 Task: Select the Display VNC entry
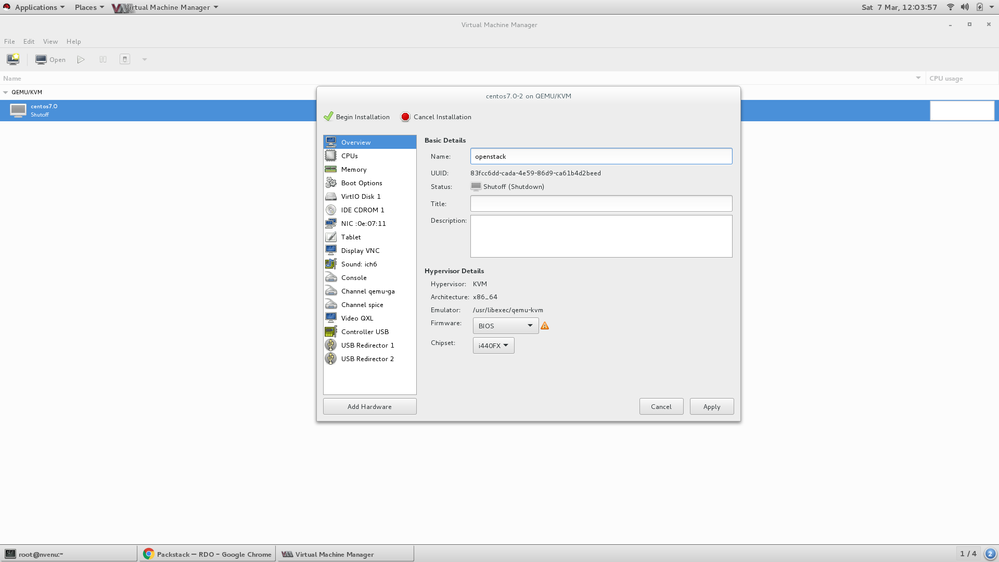tap(360, 251)
